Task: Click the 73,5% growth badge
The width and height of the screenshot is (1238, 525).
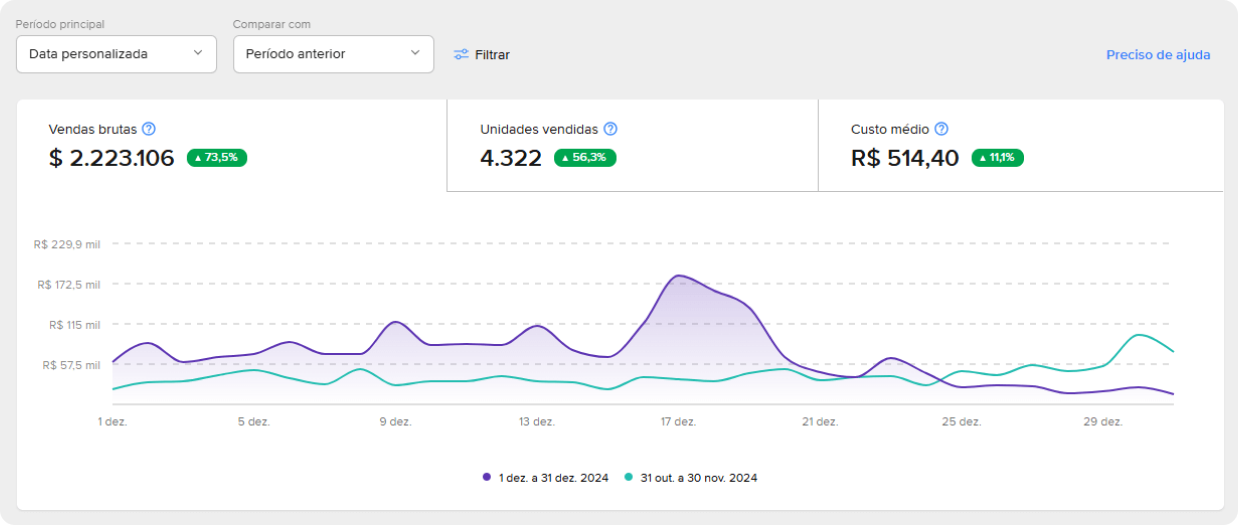Action: pos(216,158)
